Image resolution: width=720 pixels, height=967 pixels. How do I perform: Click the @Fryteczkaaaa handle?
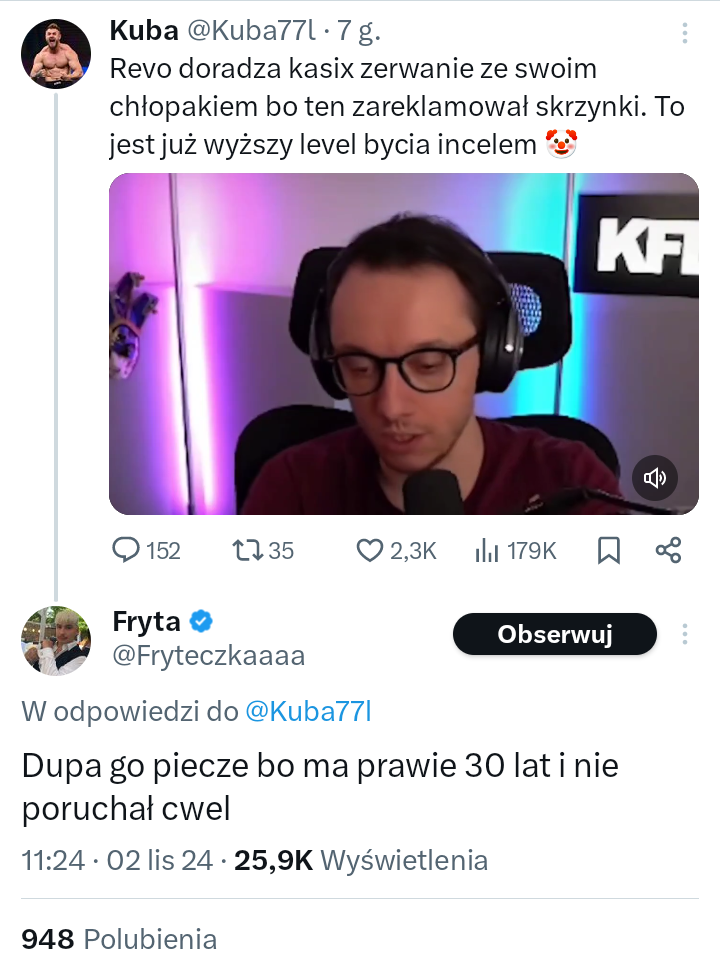click(208, 656)
